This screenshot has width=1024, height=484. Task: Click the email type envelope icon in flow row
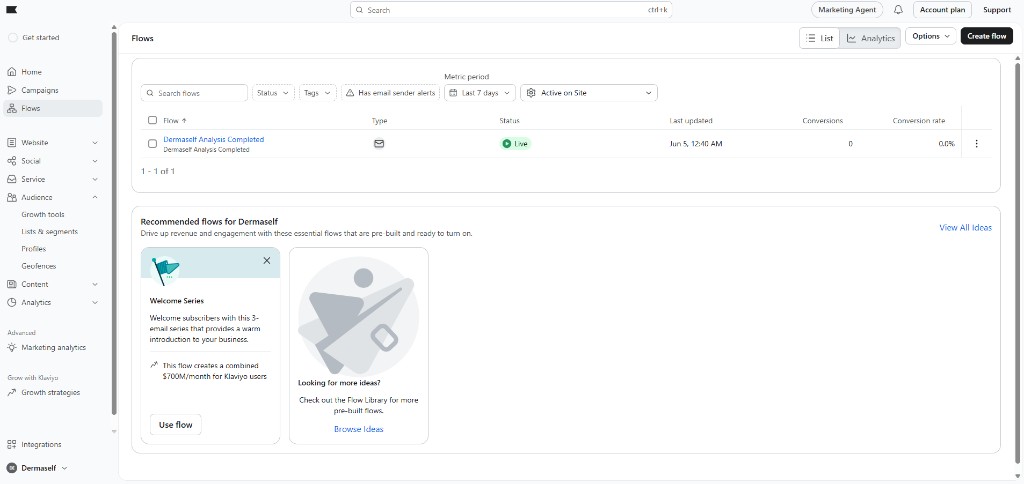point(379,144)
